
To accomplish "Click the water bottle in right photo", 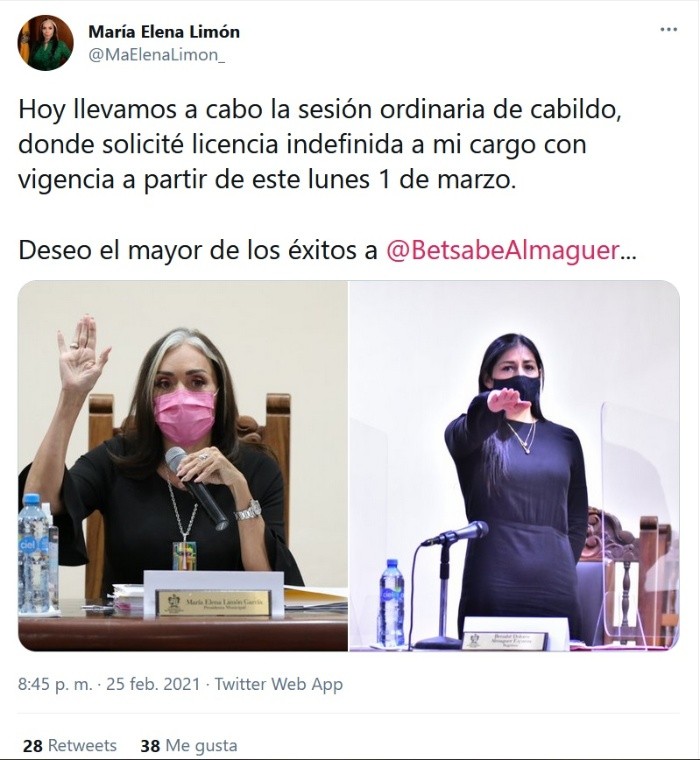I will coord(391,602).
